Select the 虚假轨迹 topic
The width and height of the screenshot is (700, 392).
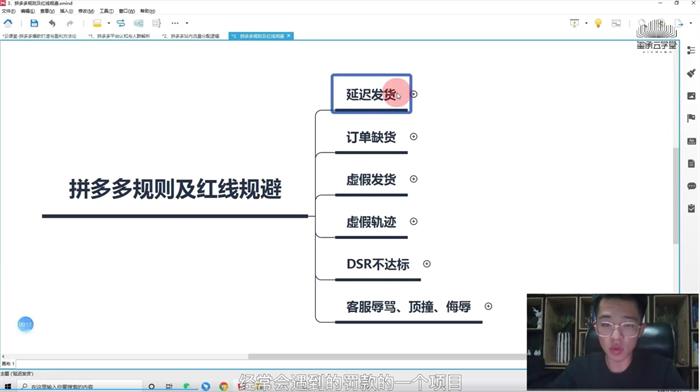tap(371, 222)
